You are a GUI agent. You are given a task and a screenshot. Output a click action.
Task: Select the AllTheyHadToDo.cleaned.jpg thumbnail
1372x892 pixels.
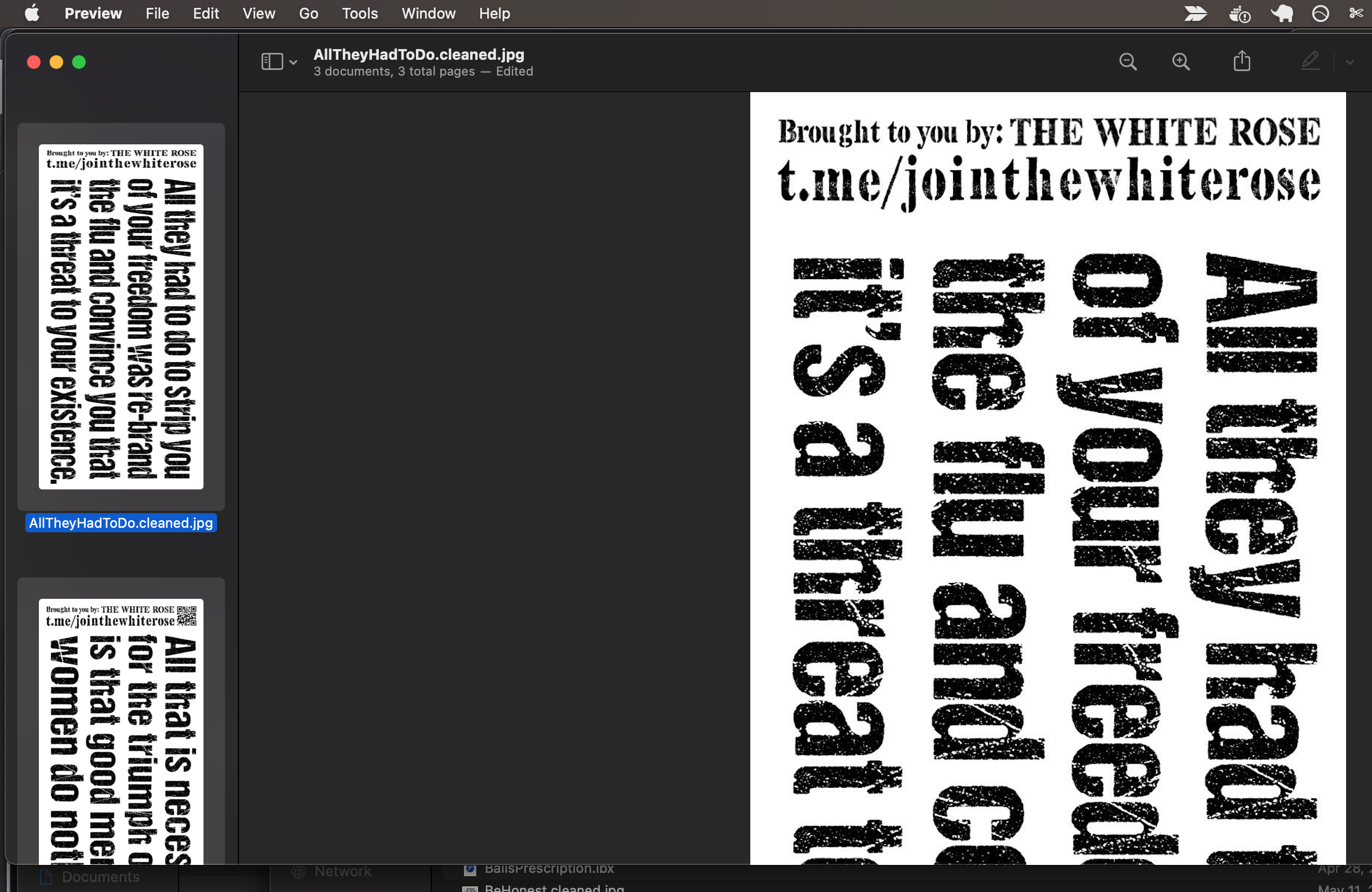[121, 316]
